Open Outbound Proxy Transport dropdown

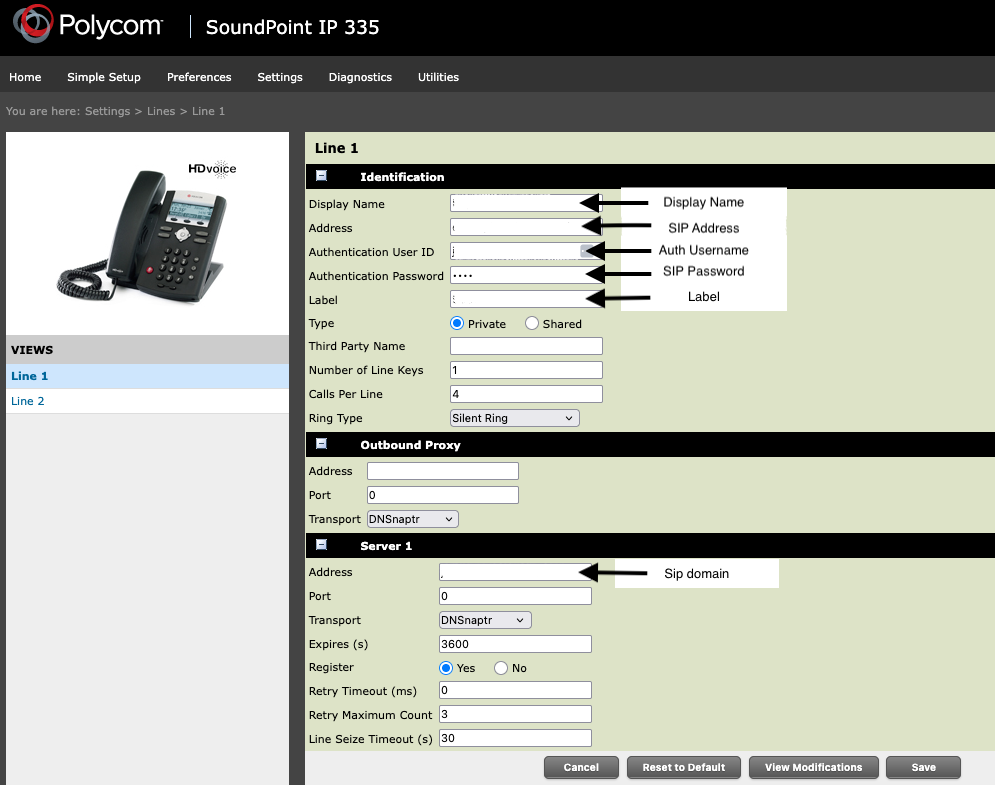[412, 519]
